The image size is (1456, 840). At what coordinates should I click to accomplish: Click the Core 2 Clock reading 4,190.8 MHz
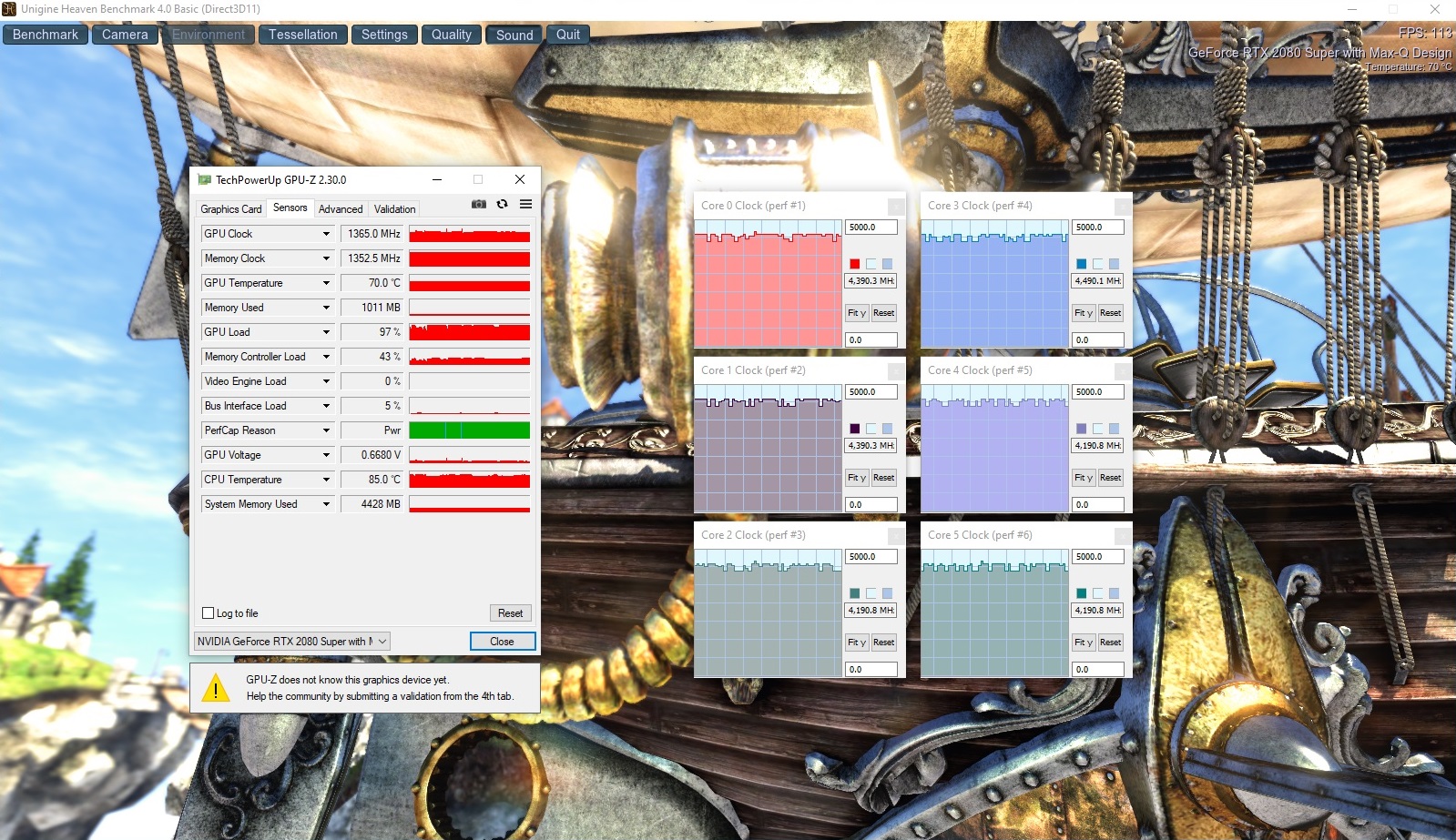[871, 611]
